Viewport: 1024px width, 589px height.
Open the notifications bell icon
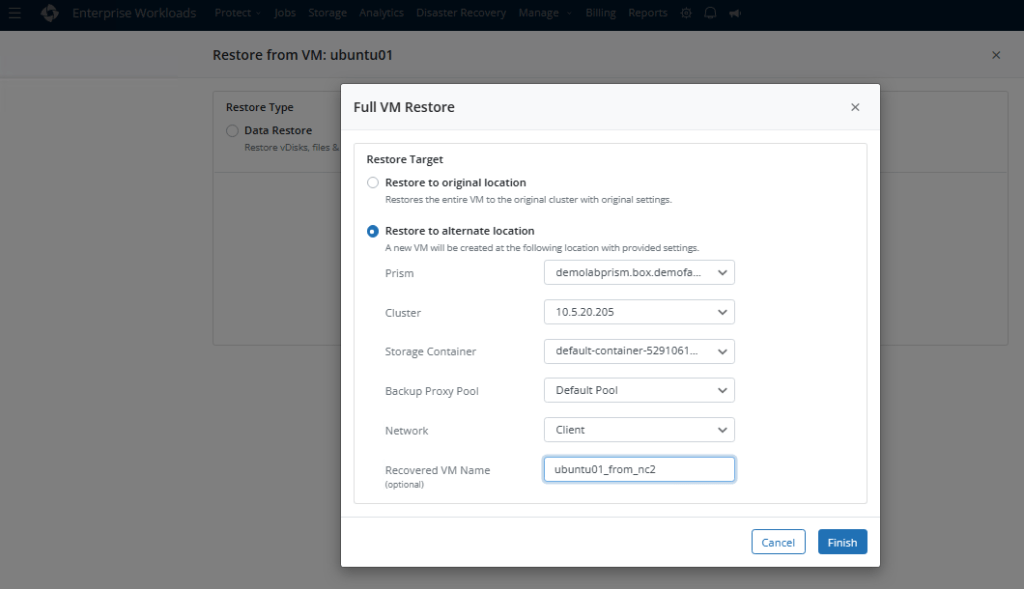pyautogui.click(x=710, y=14)
